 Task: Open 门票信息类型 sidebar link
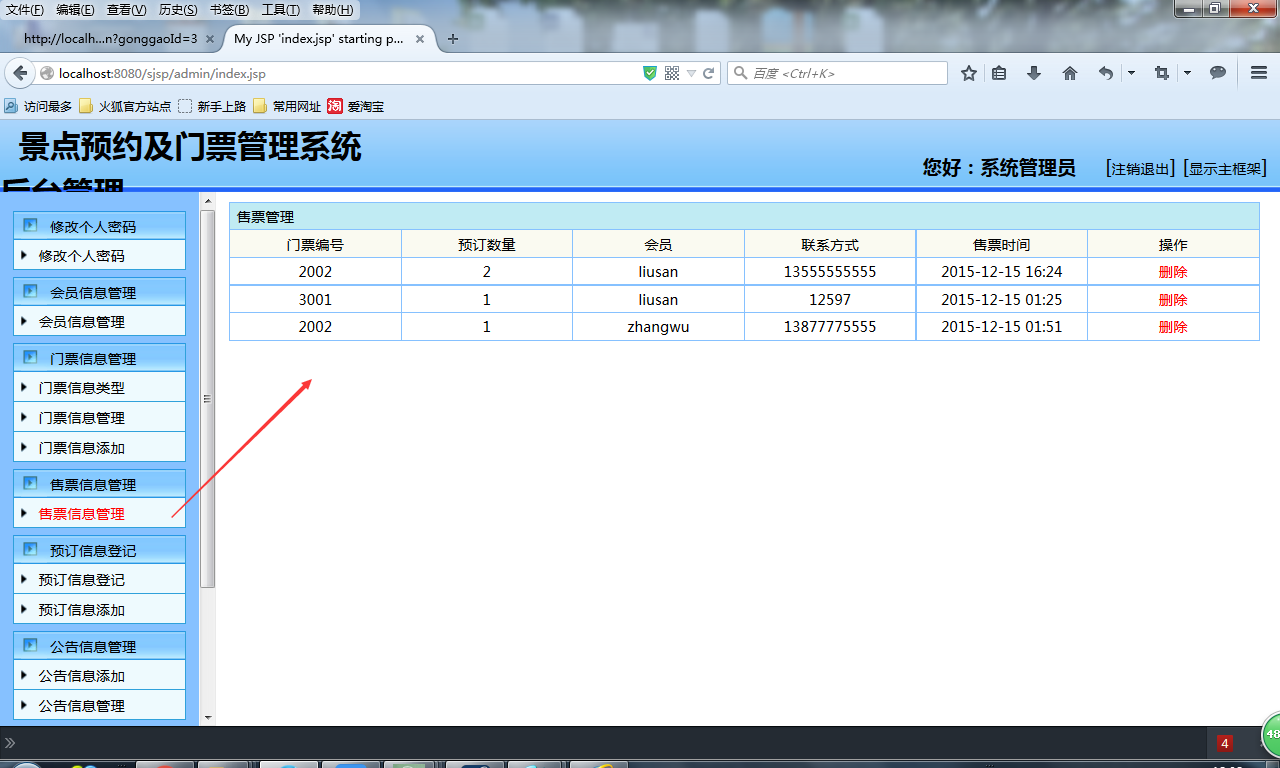tap(82, 388)
